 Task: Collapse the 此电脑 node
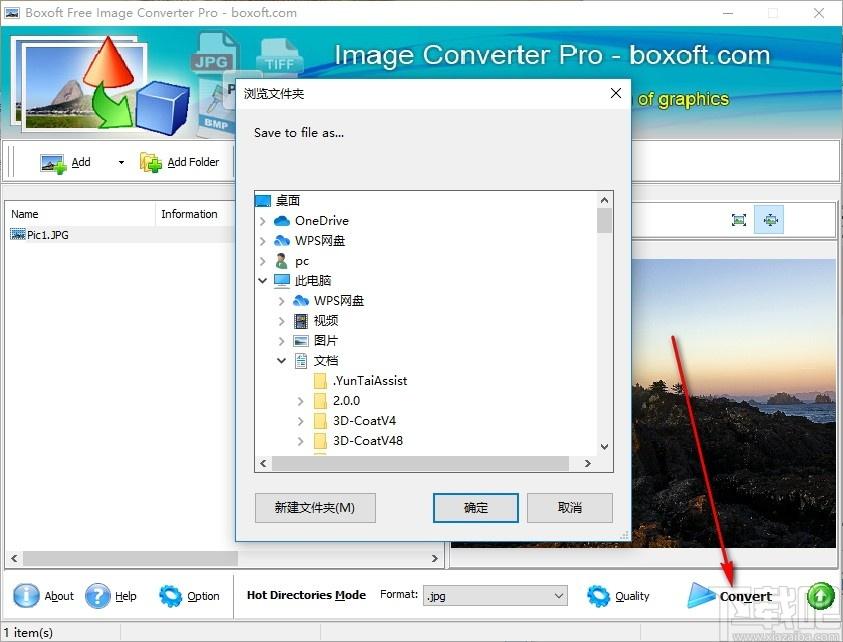[x=262, y=281]
